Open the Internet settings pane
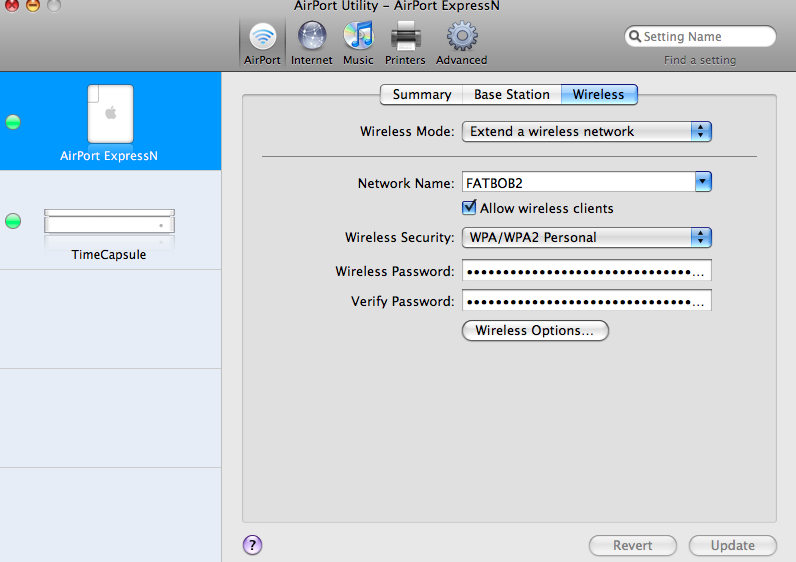 tap(312, 44)
